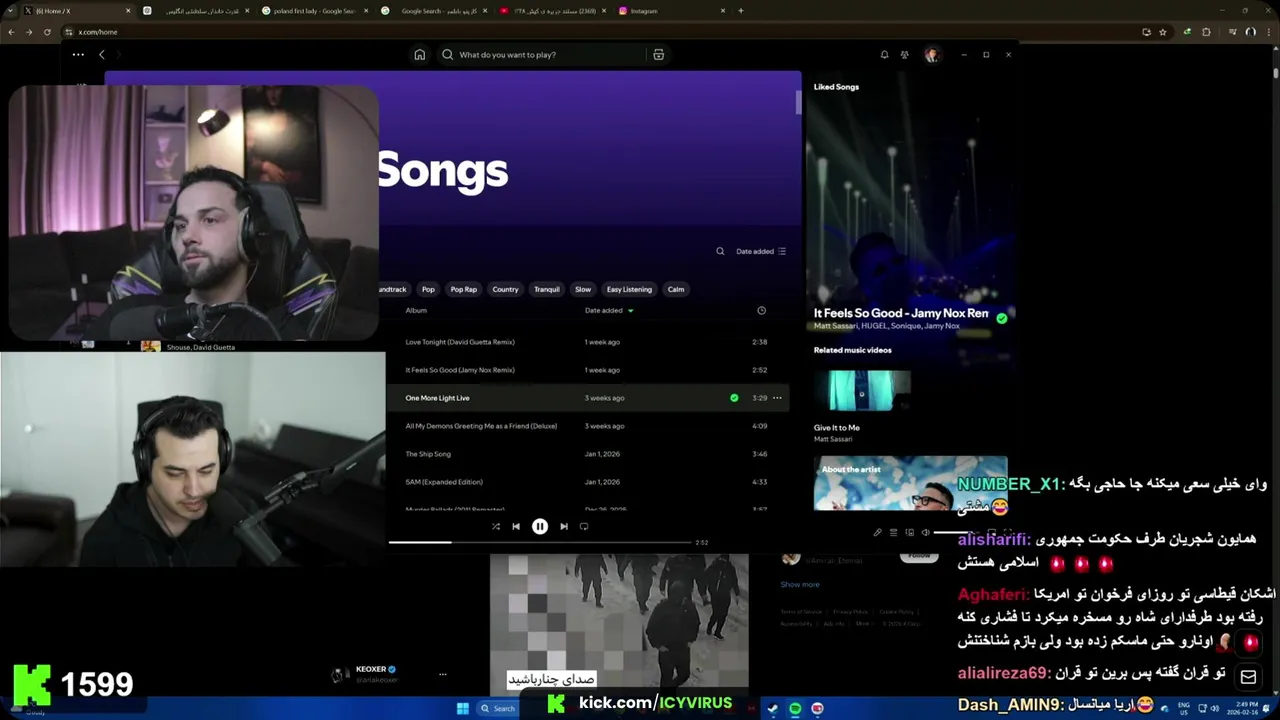Open Spotify's three-dot app menu

point(78,54)
